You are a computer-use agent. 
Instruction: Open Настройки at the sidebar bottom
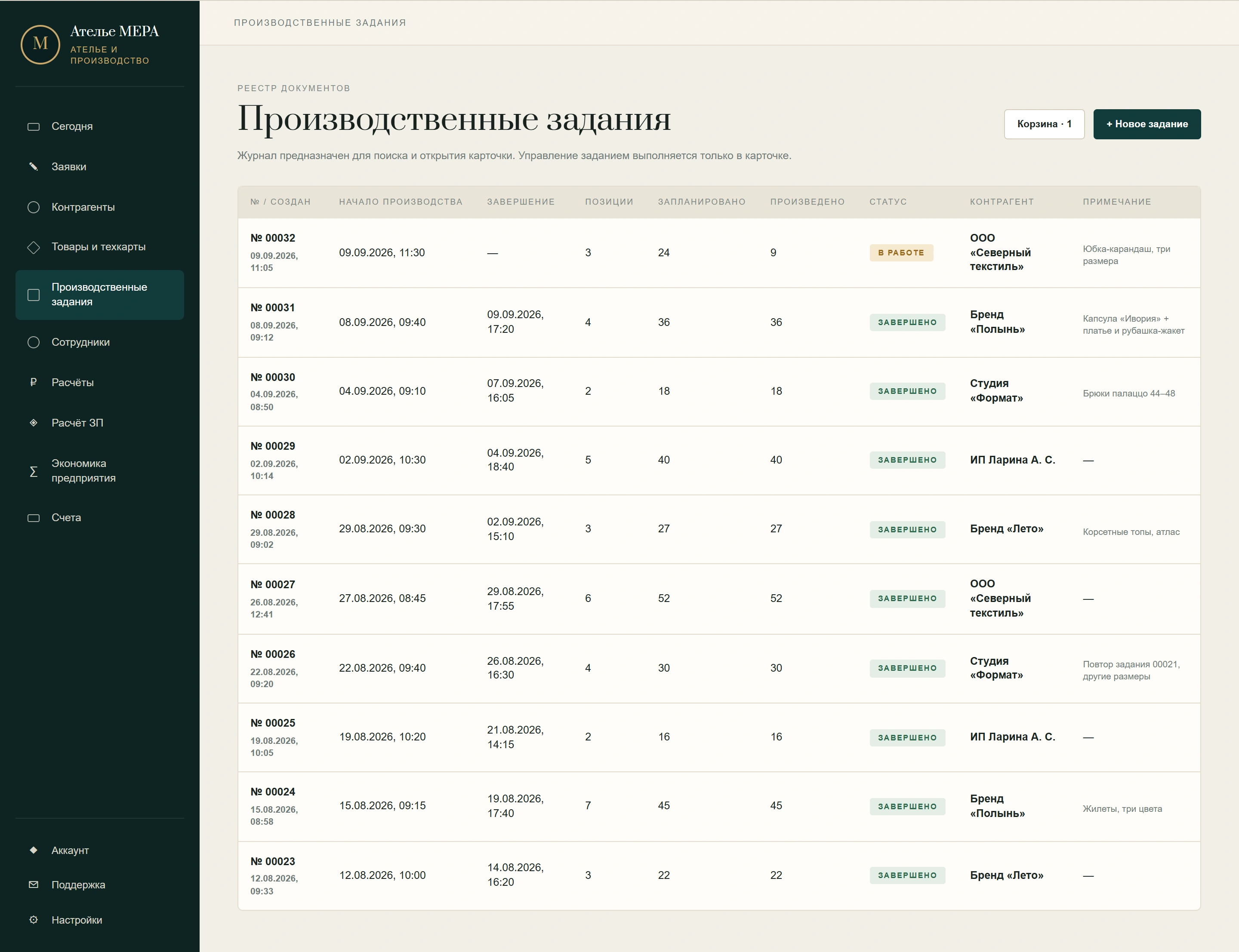100,920
